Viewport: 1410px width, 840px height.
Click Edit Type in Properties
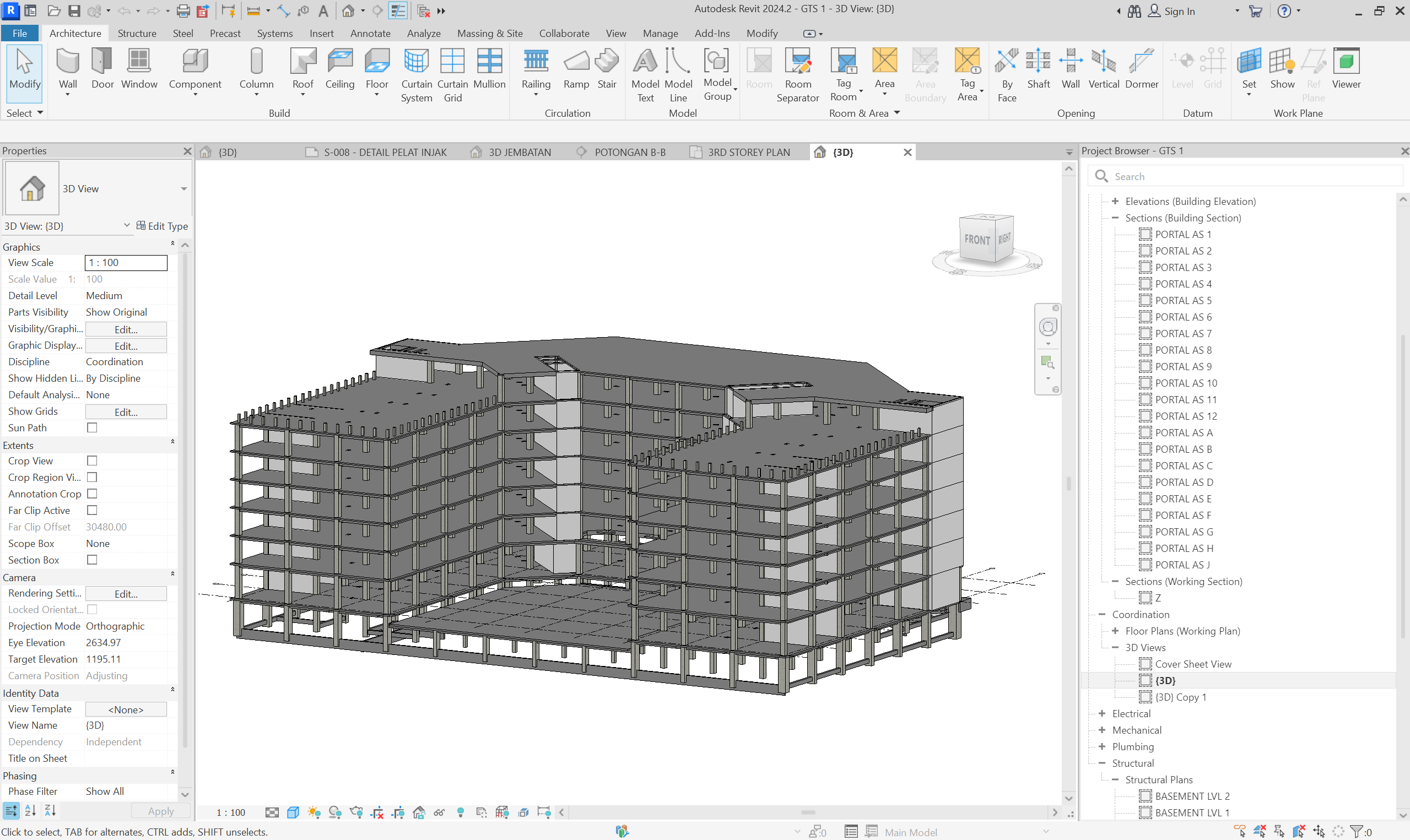coord(162,226)
